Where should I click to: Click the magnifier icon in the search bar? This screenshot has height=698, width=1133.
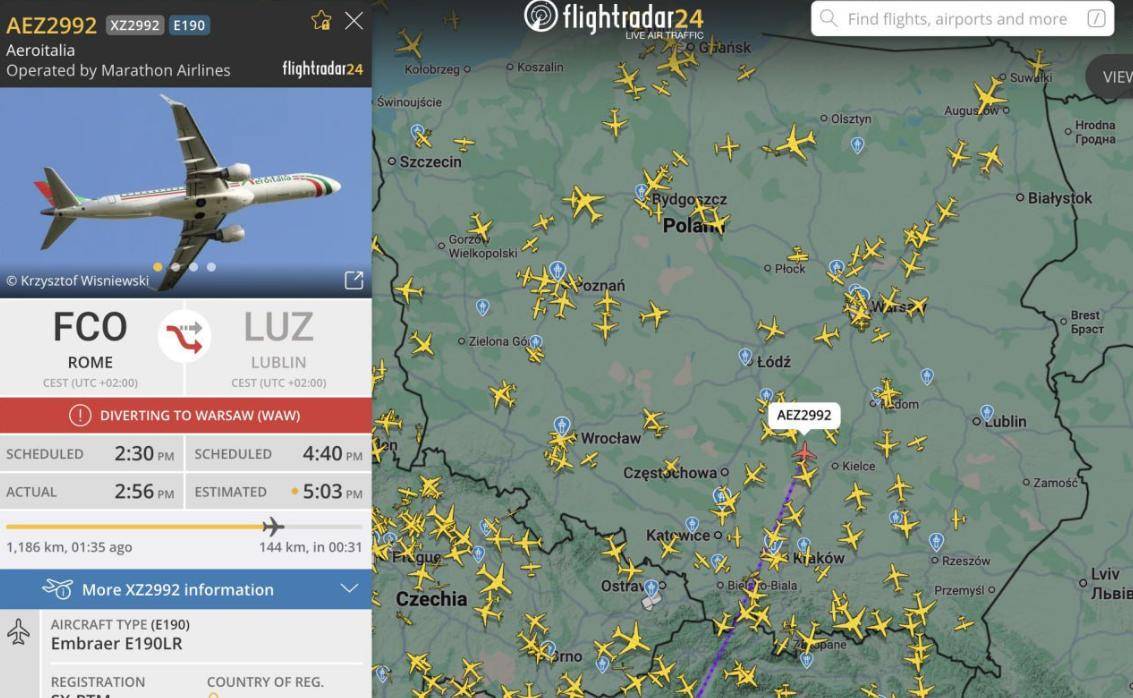pos(828,19)
